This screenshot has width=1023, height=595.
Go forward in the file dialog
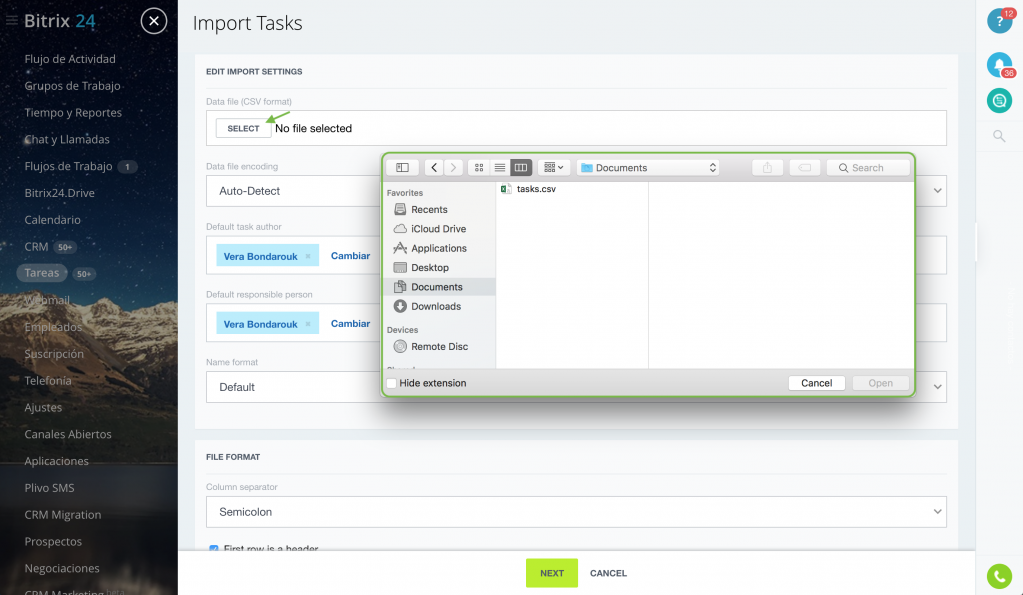(x=453, y=168)
